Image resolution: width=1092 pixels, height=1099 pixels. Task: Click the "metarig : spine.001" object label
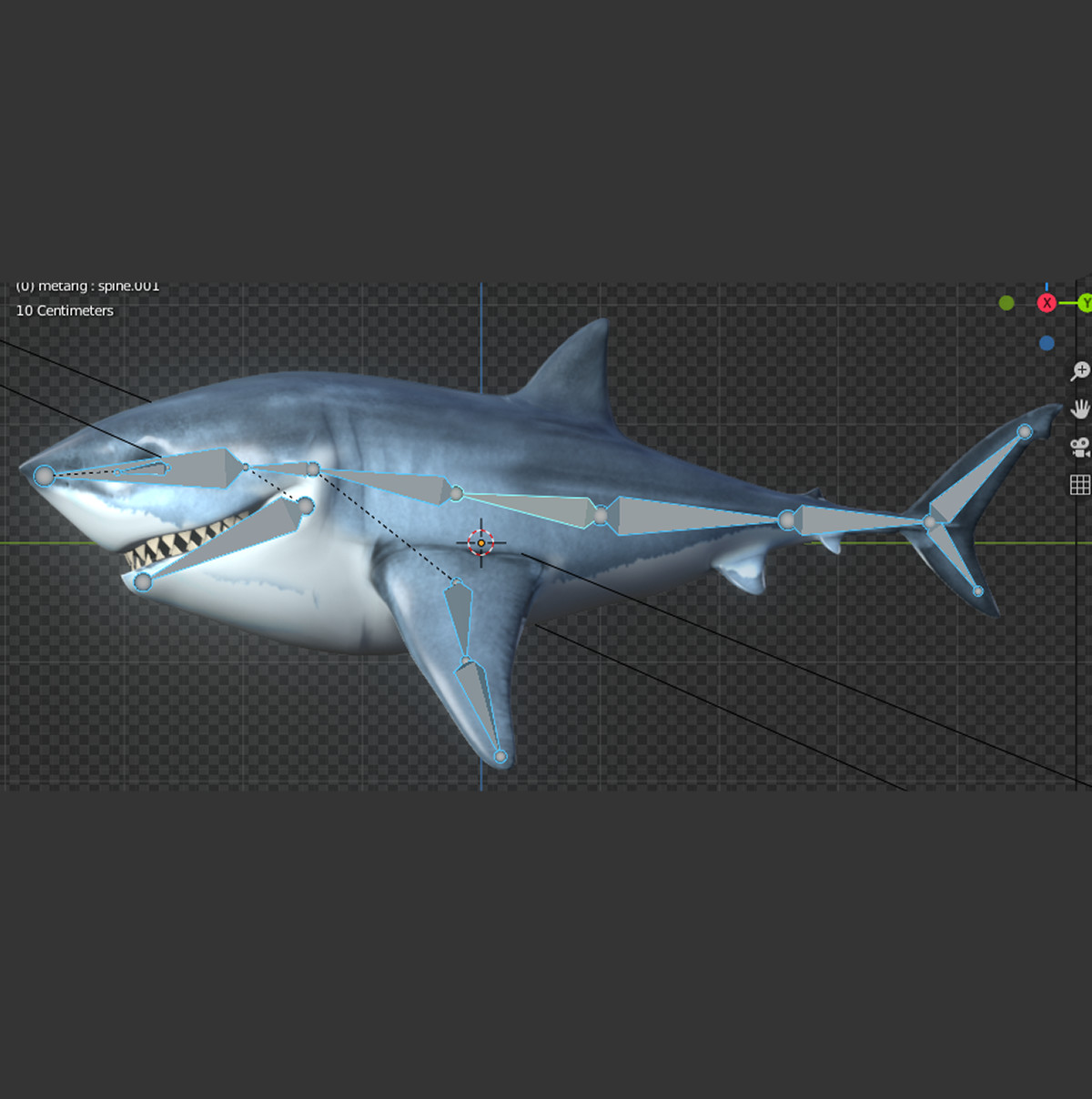[x=99, y=287]
